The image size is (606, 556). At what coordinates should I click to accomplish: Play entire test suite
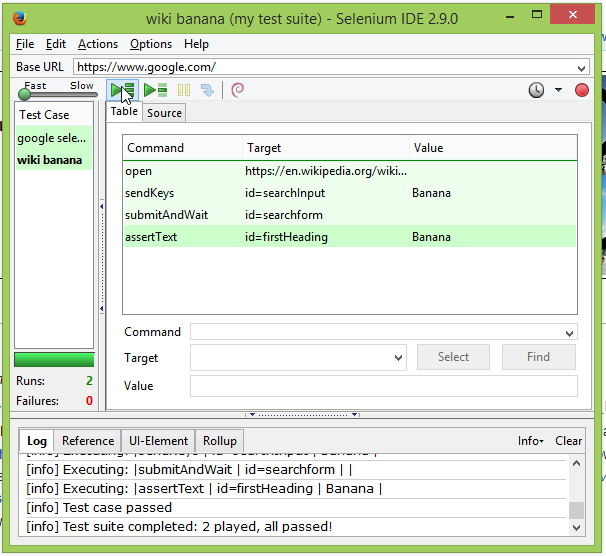pyautogui.click(x=122, y=90)
